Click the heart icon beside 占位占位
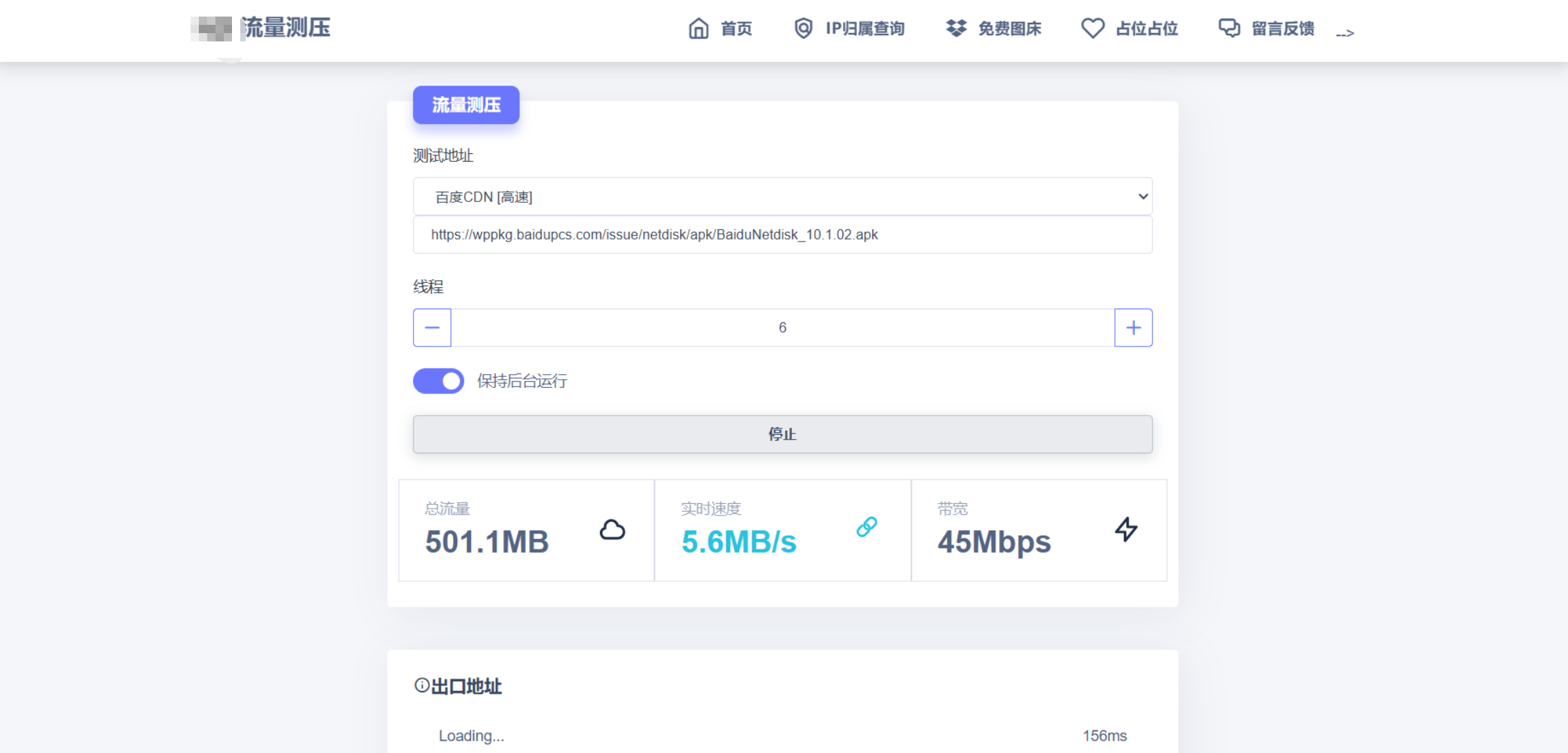Screen dimensions: 1568x753 pos(1092,28)
